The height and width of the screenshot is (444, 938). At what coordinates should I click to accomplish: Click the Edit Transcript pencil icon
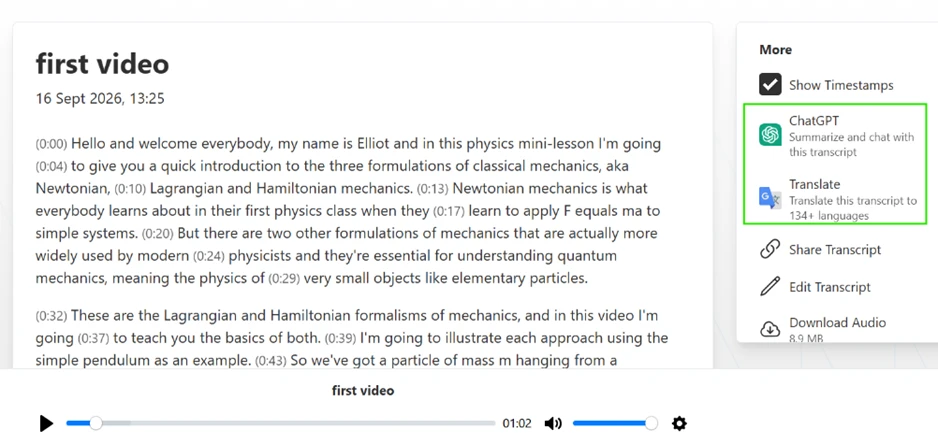point(770,287)
